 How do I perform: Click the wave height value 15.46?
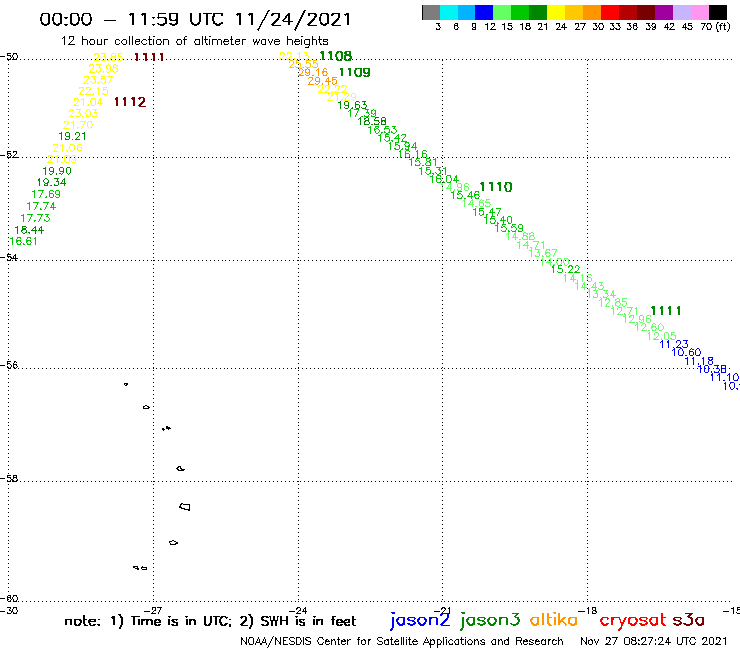[465, 195]
